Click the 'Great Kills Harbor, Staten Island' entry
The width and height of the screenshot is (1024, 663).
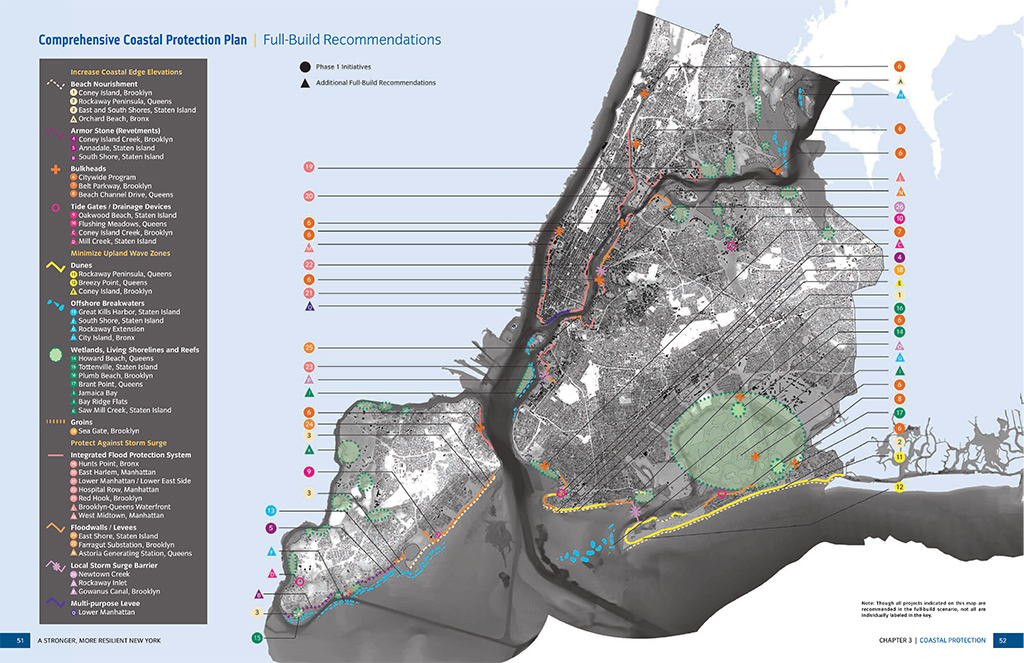(x=129, y=312)
